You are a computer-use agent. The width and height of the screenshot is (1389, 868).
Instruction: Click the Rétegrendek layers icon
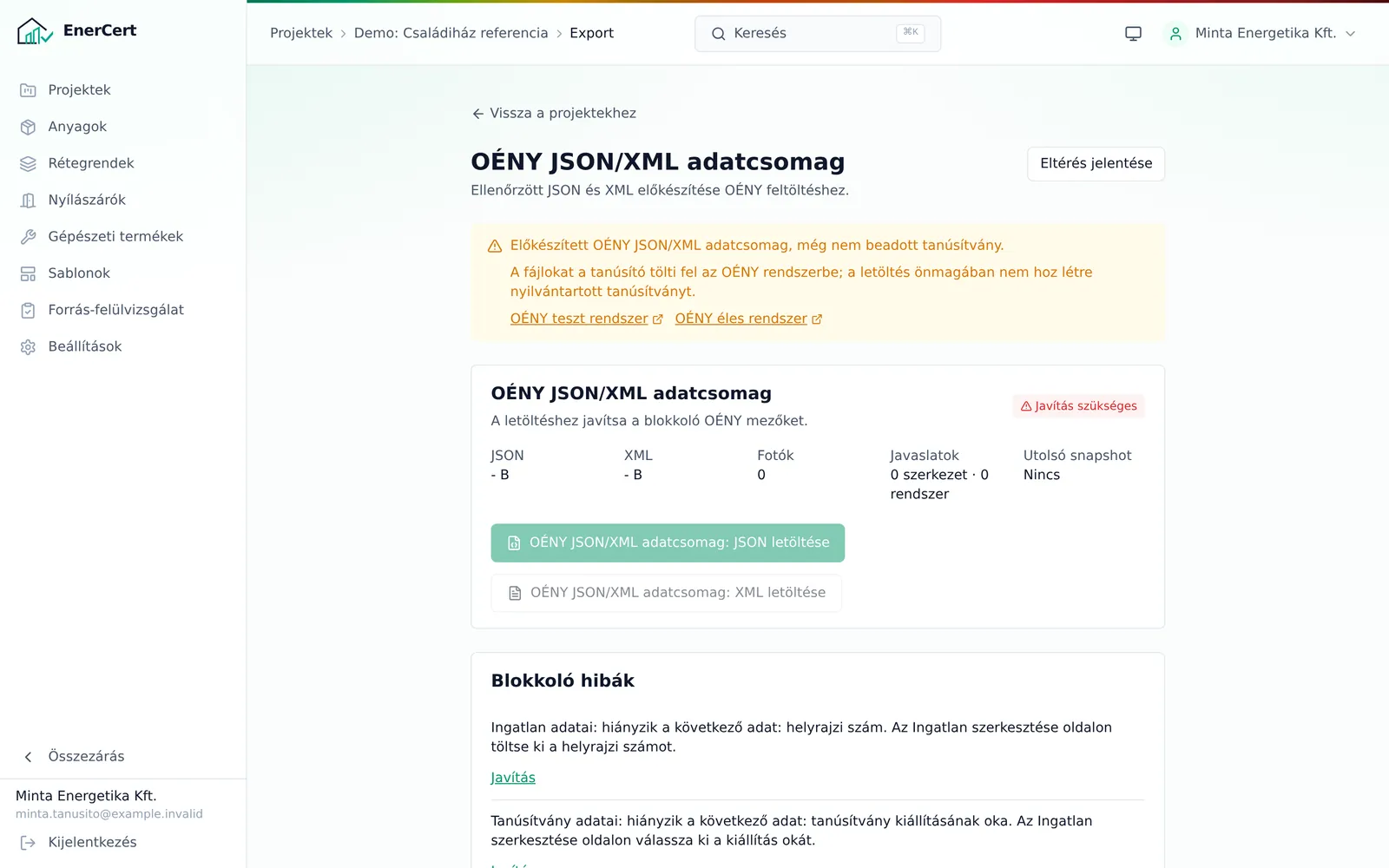28,163
